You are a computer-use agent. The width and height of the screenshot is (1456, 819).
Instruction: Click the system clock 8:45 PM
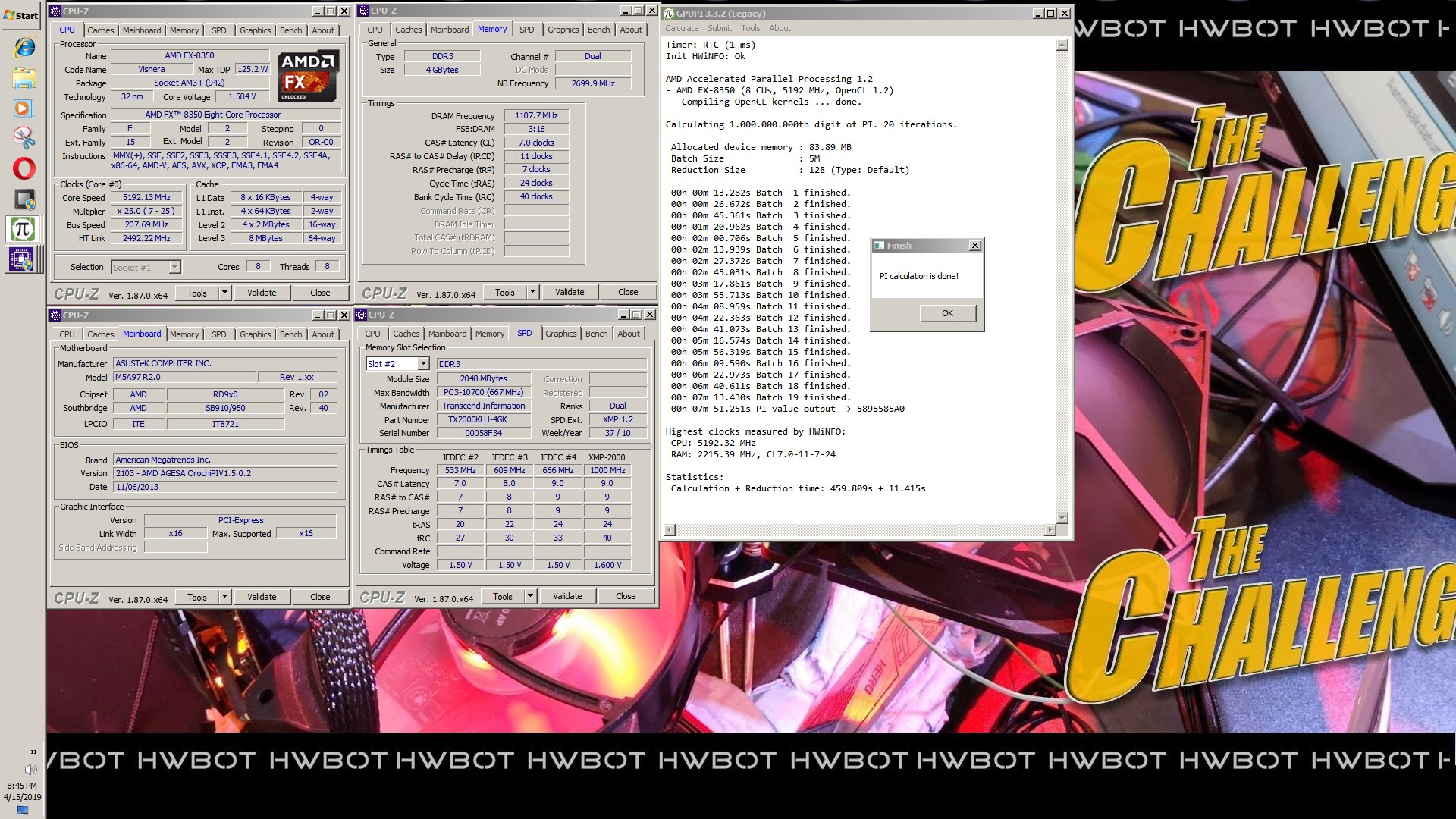(x=21, y=786)
